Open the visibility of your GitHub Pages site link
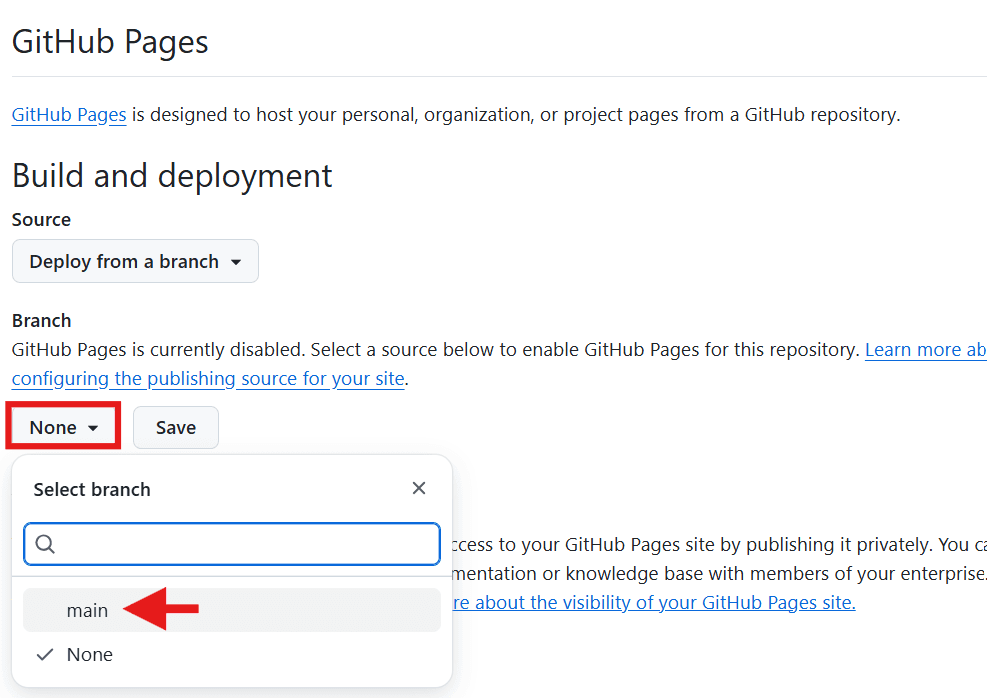Screen dimensions: 987x698 pos(655,602)
